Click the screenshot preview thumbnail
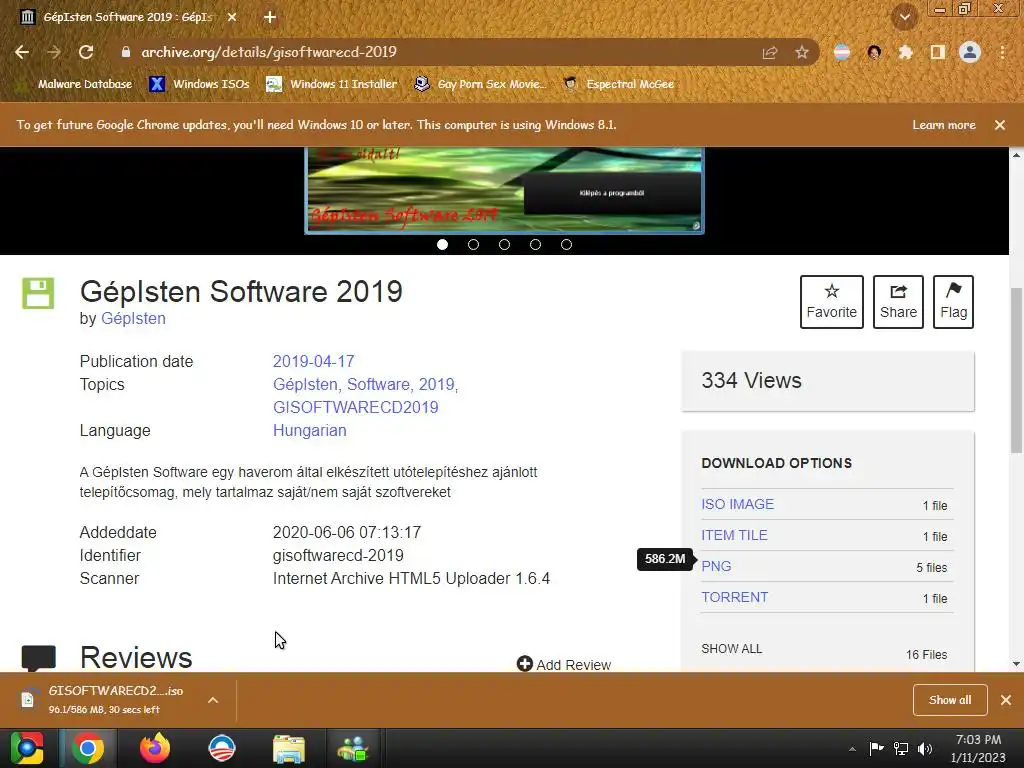1024x768 pixels. coord(504,190)
